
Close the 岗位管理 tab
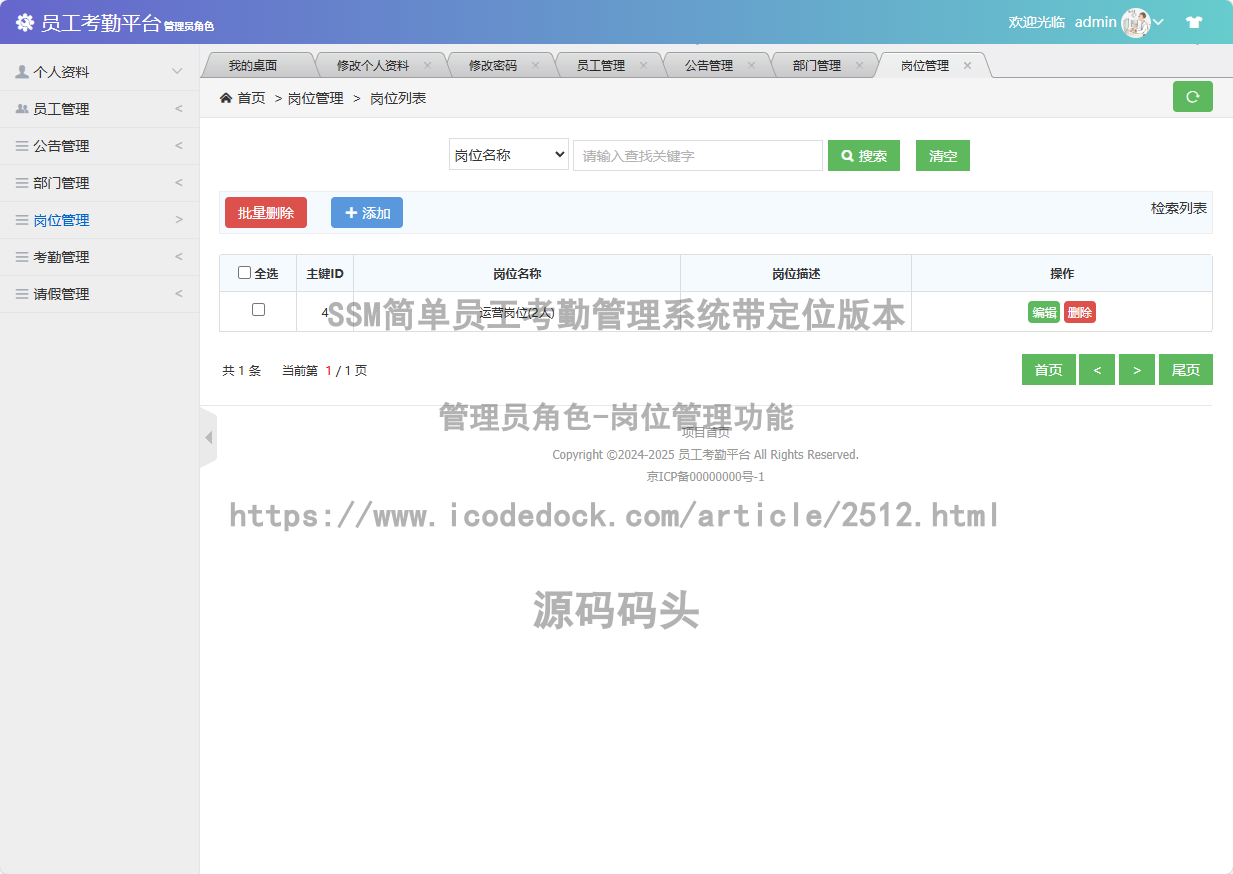tap(967, 65)
